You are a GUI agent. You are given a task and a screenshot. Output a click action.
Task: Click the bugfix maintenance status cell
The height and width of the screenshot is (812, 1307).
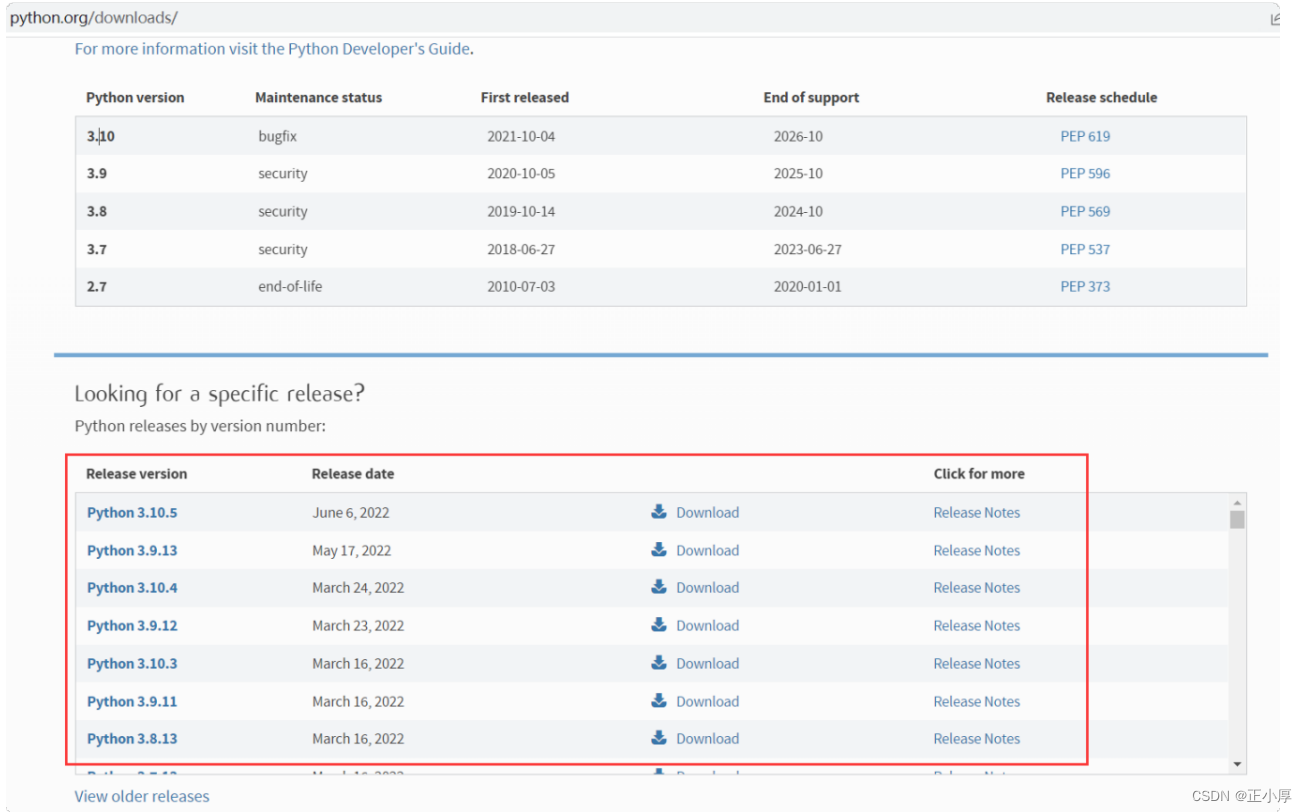[x=277, y=136]
